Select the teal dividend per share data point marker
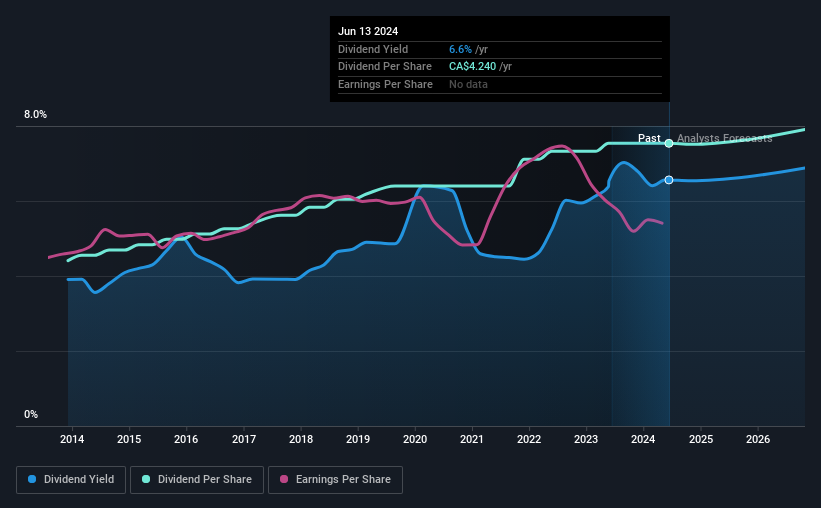This screenshot has width=821, height=508. click(x=669, y=143)
